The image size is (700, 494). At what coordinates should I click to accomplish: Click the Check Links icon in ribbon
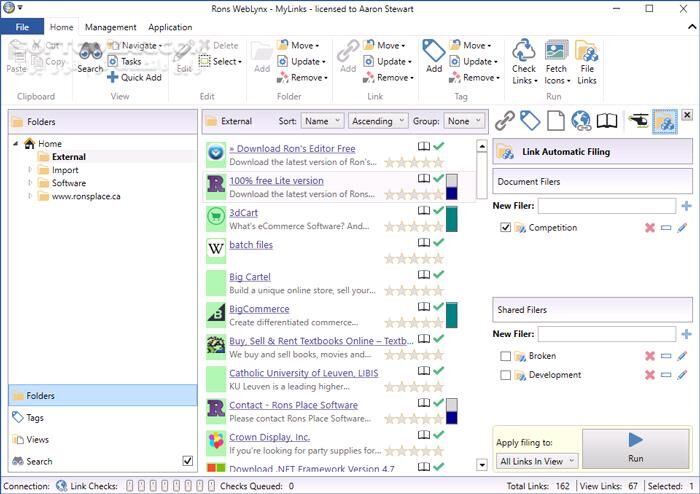[524, 53]
